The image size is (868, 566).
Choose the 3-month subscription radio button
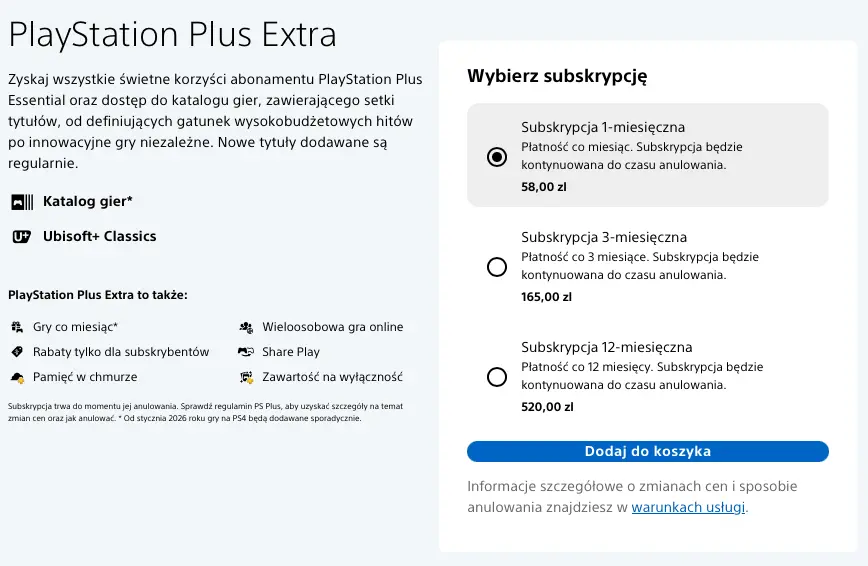coord(497,267)
